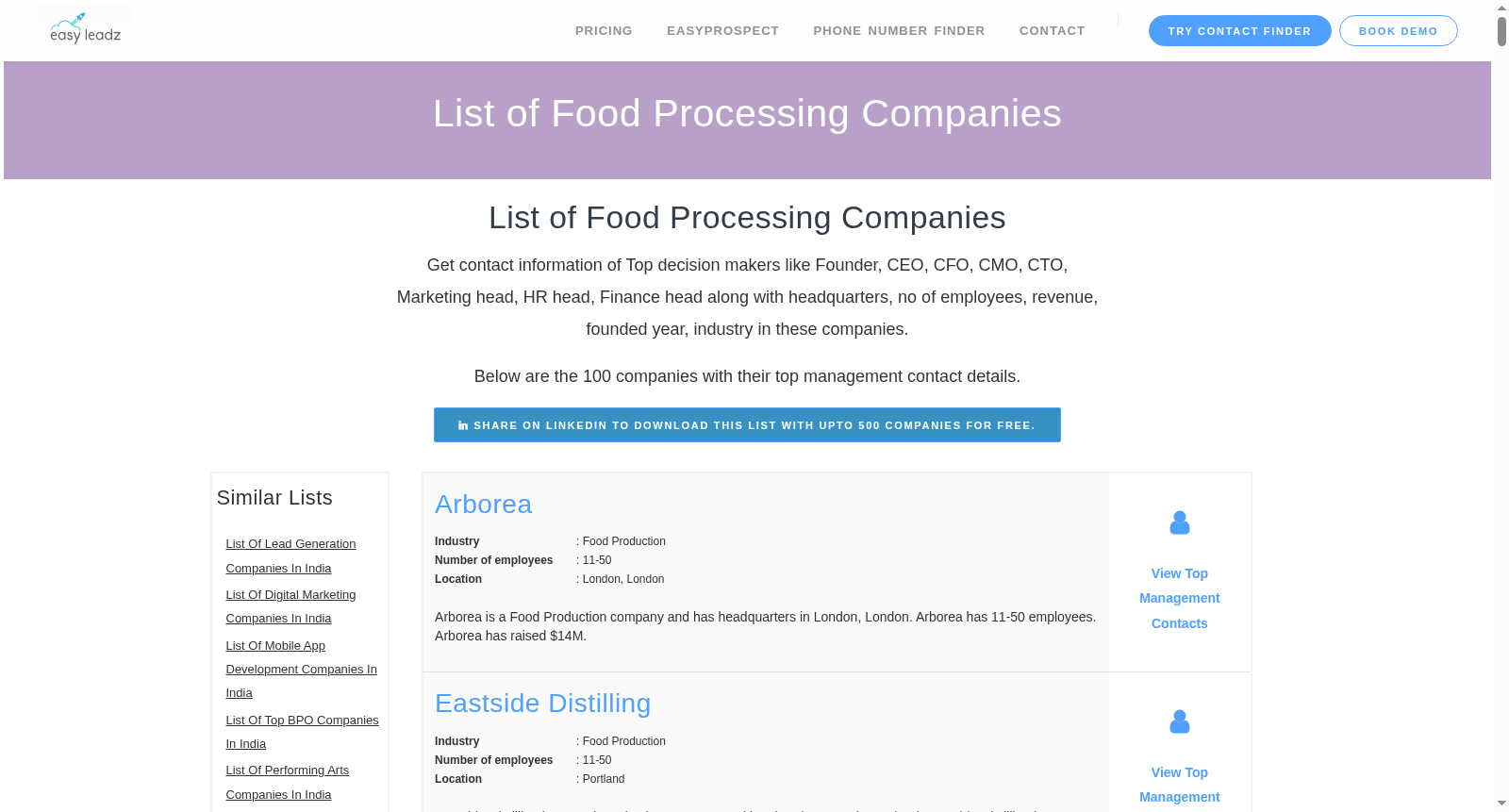
Task: Open the EasyProspect menu item
Action: pos(722,31)
